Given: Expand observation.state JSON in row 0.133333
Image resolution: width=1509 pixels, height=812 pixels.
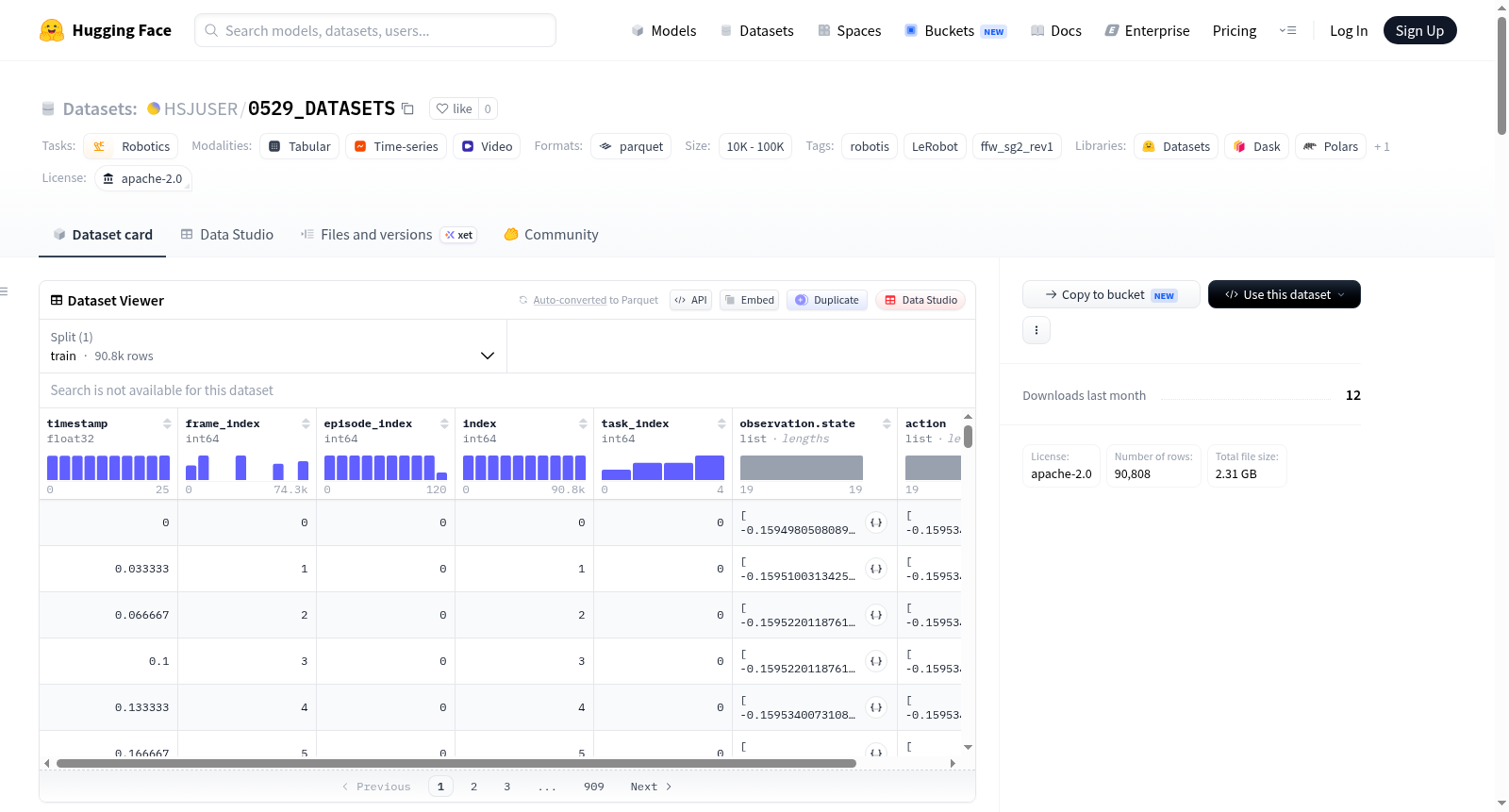Looking at the screenshot, I should point(876,707).
